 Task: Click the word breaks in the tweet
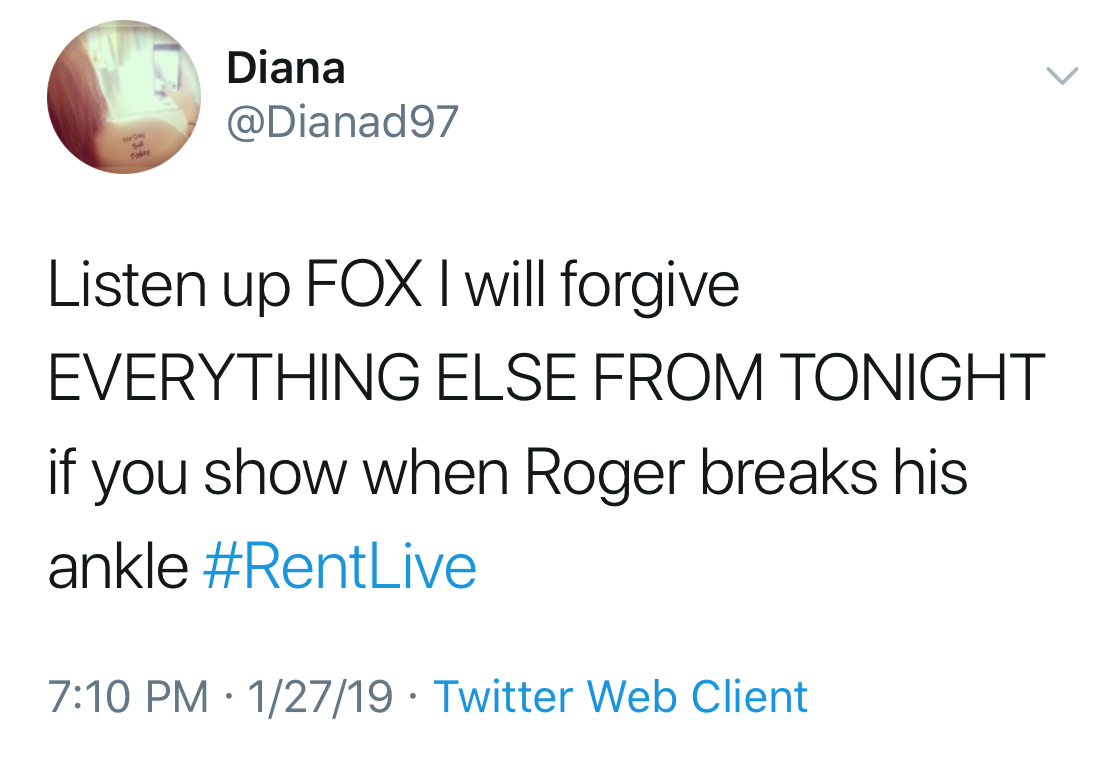(x=778, y=473)
